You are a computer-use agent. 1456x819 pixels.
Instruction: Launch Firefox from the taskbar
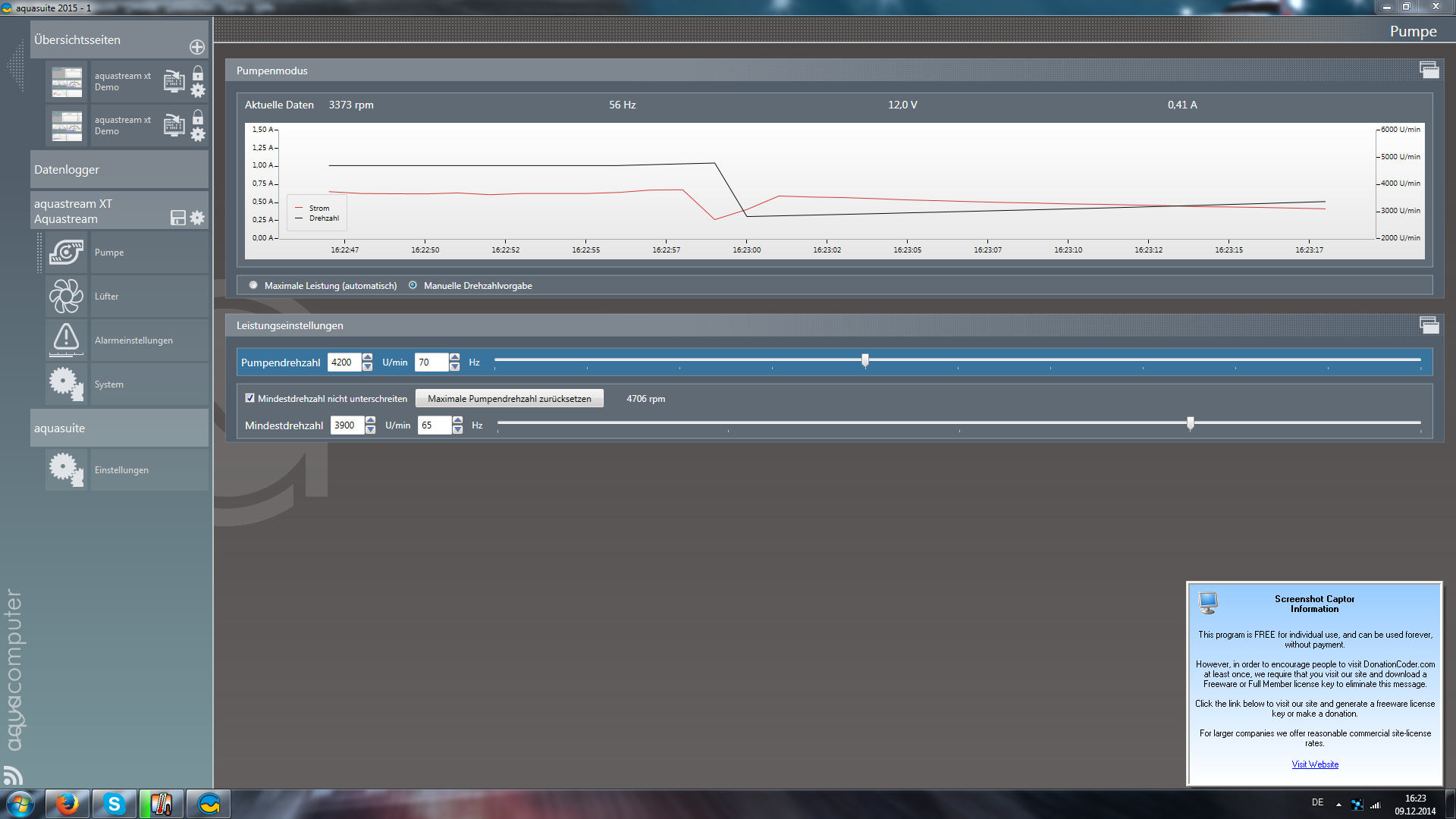[x=67, y=804]
